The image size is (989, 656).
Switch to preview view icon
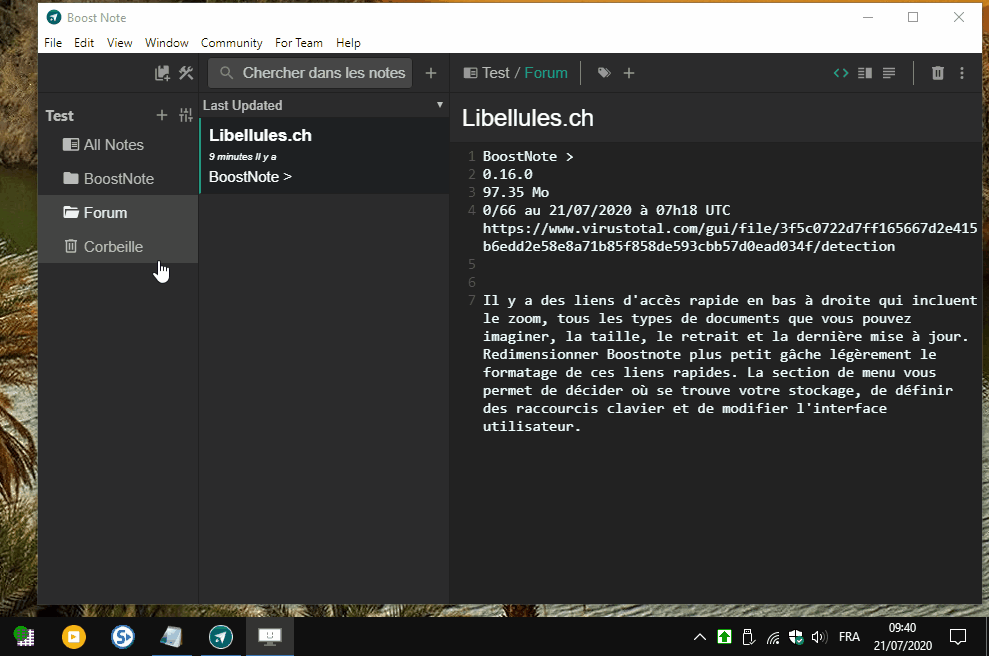point(889,73)
